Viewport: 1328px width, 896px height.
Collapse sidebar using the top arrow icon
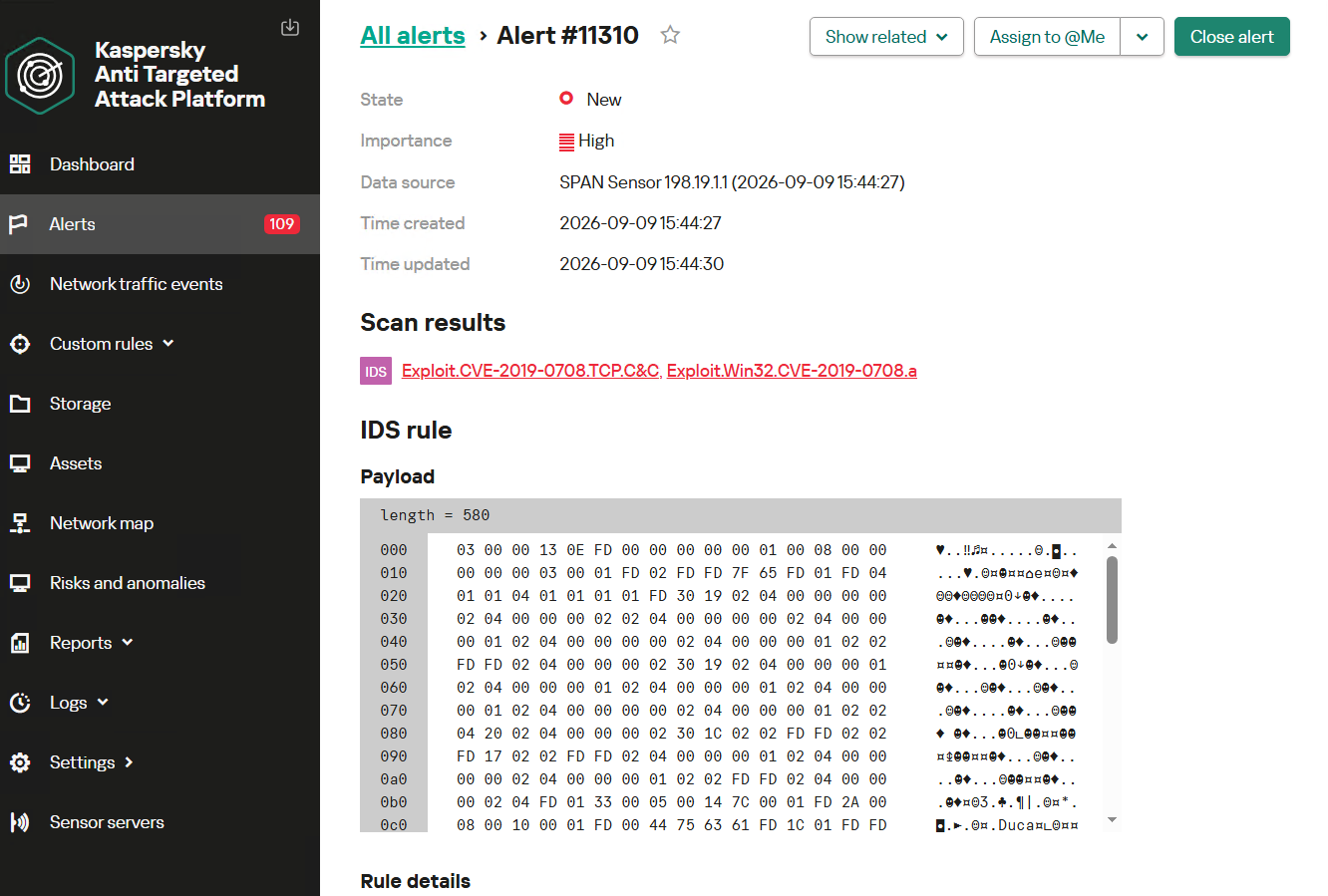click(290, 27)
